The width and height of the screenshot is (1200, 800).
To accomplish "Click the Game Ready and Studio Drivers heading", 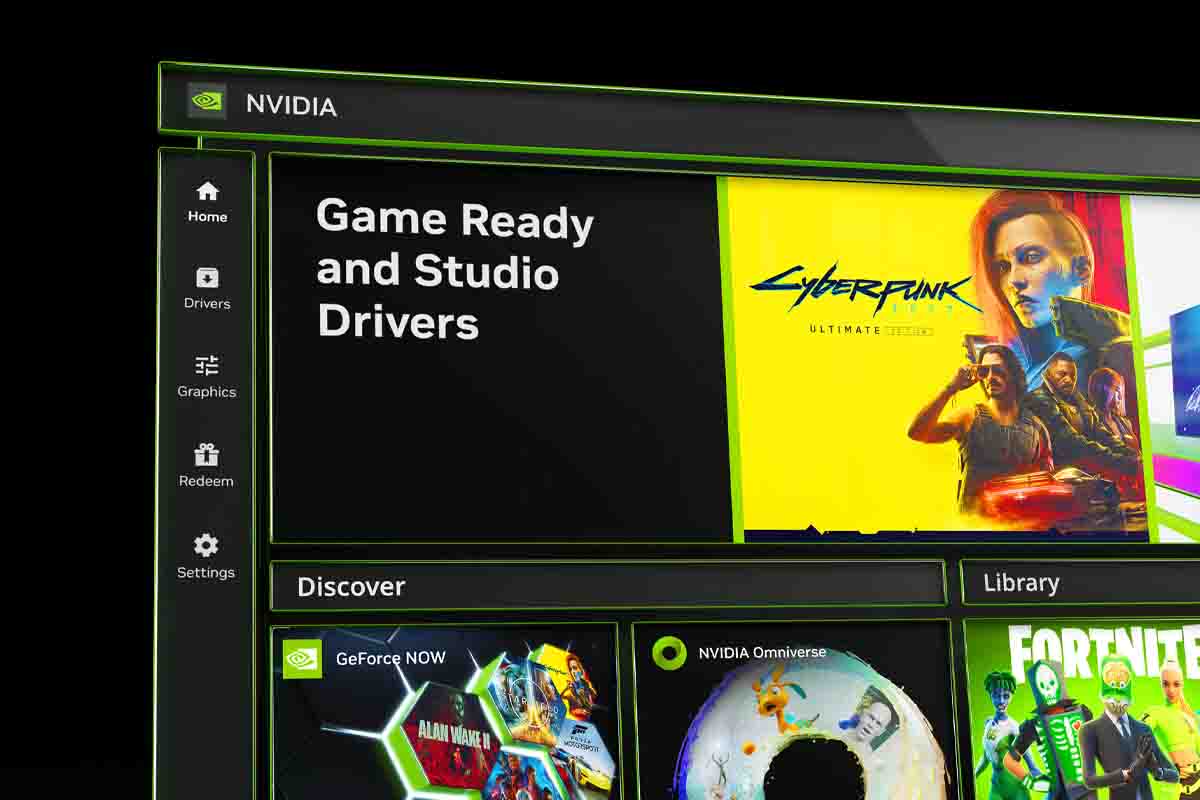I will point(455,270).
